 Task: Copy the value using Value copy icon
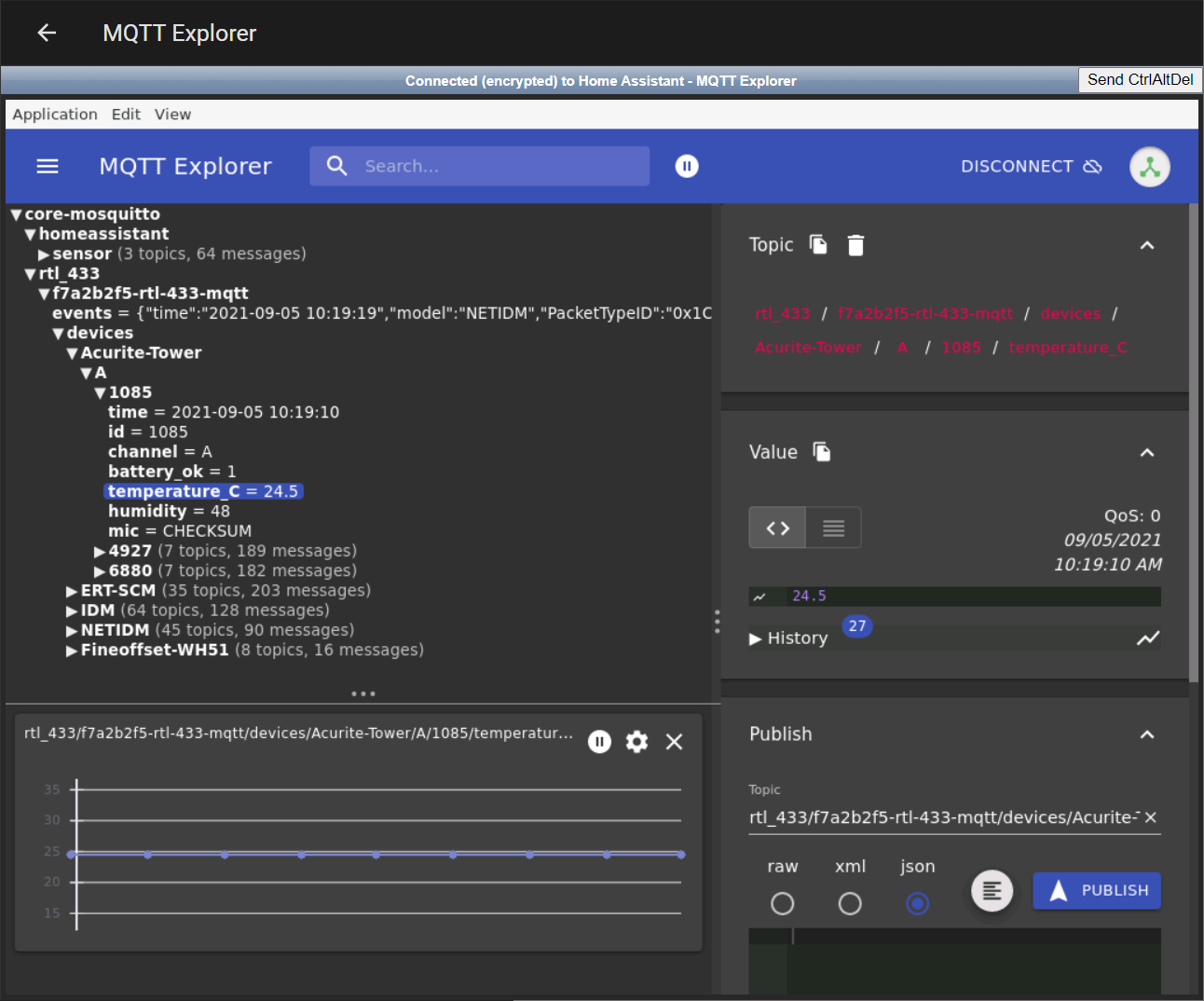tap(822, 452)
